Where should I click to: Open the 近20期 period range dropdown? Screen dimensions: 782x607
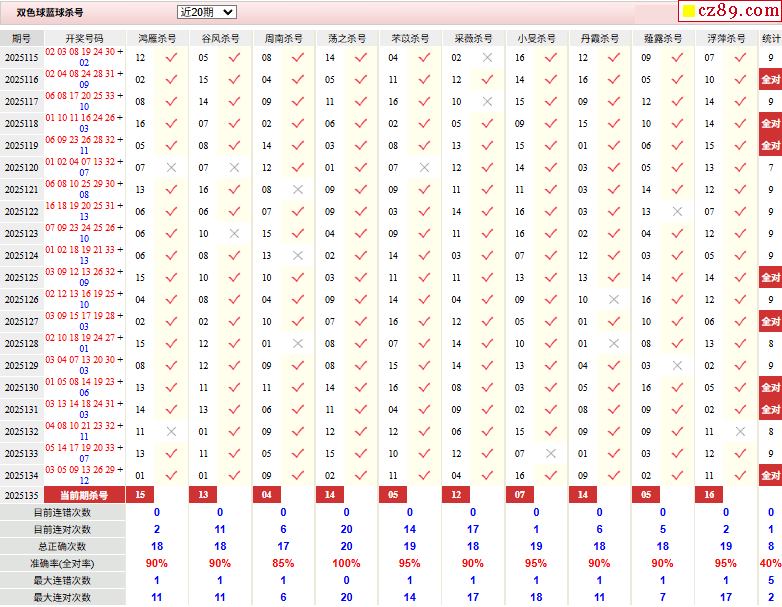point(206,12)
